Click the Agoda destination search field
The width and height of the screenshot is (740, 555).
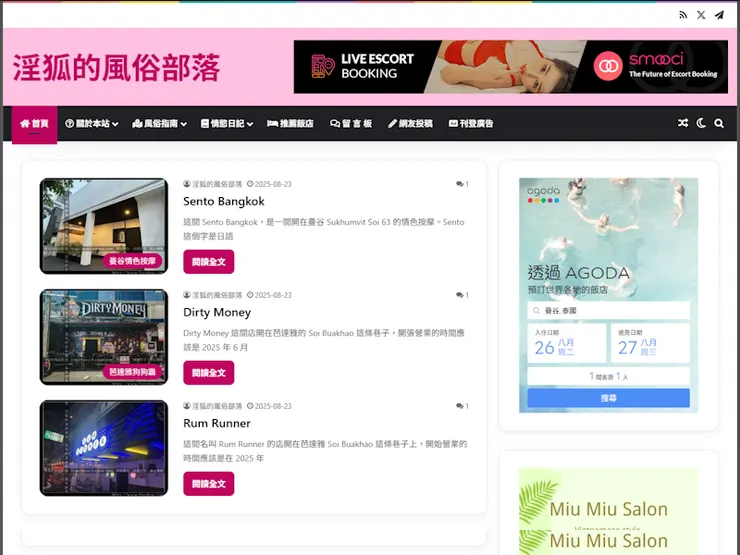(608, 311)
